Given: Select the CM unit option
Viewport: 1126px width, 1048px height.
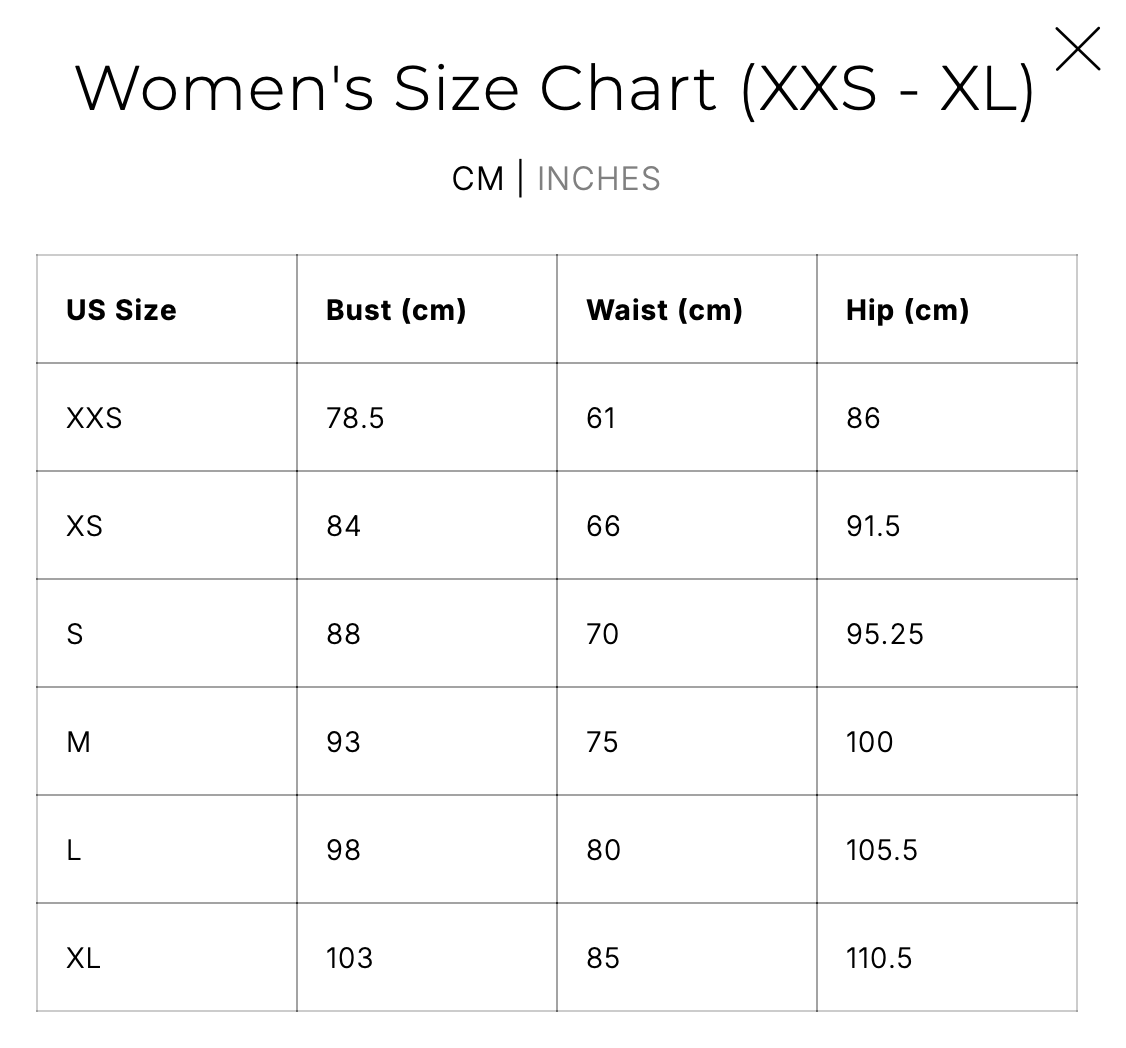Looking at the screenshot, I should coord(477,179).
